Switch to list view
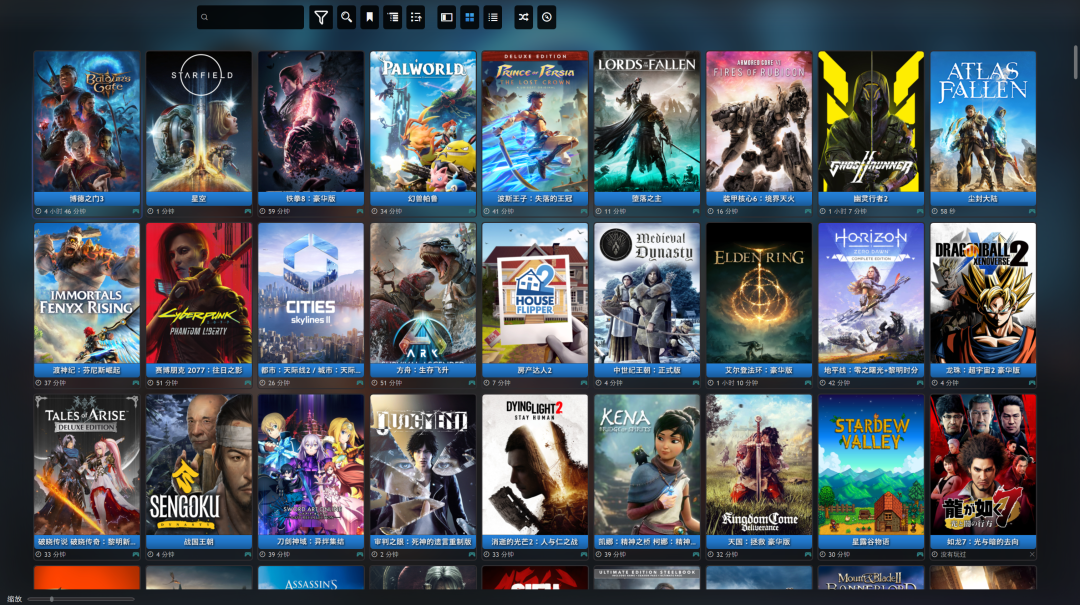Screen dimensions: 1080x605 493,17
